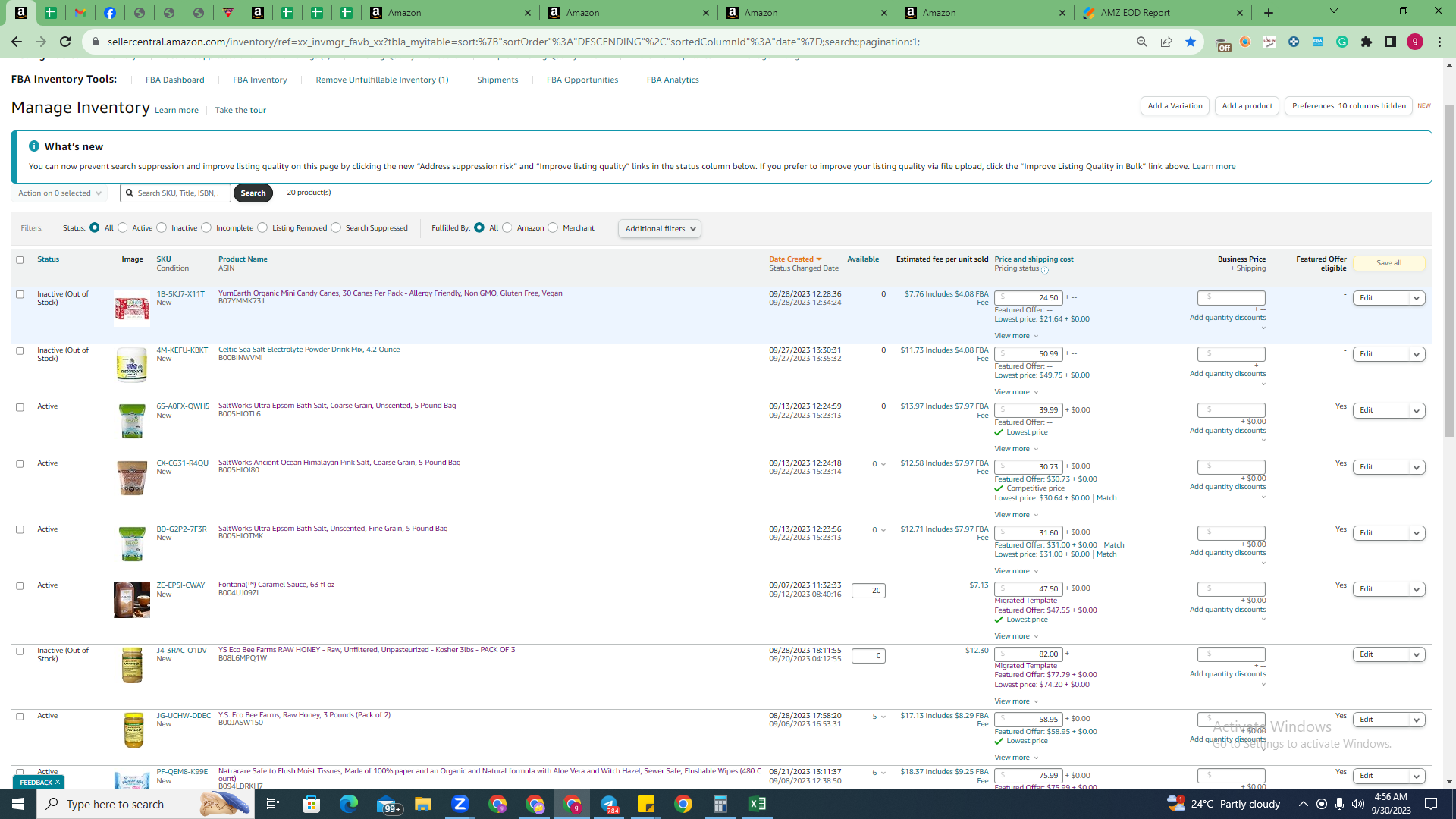Open the Extensions puzzle-piece menu

point(1367,42)
